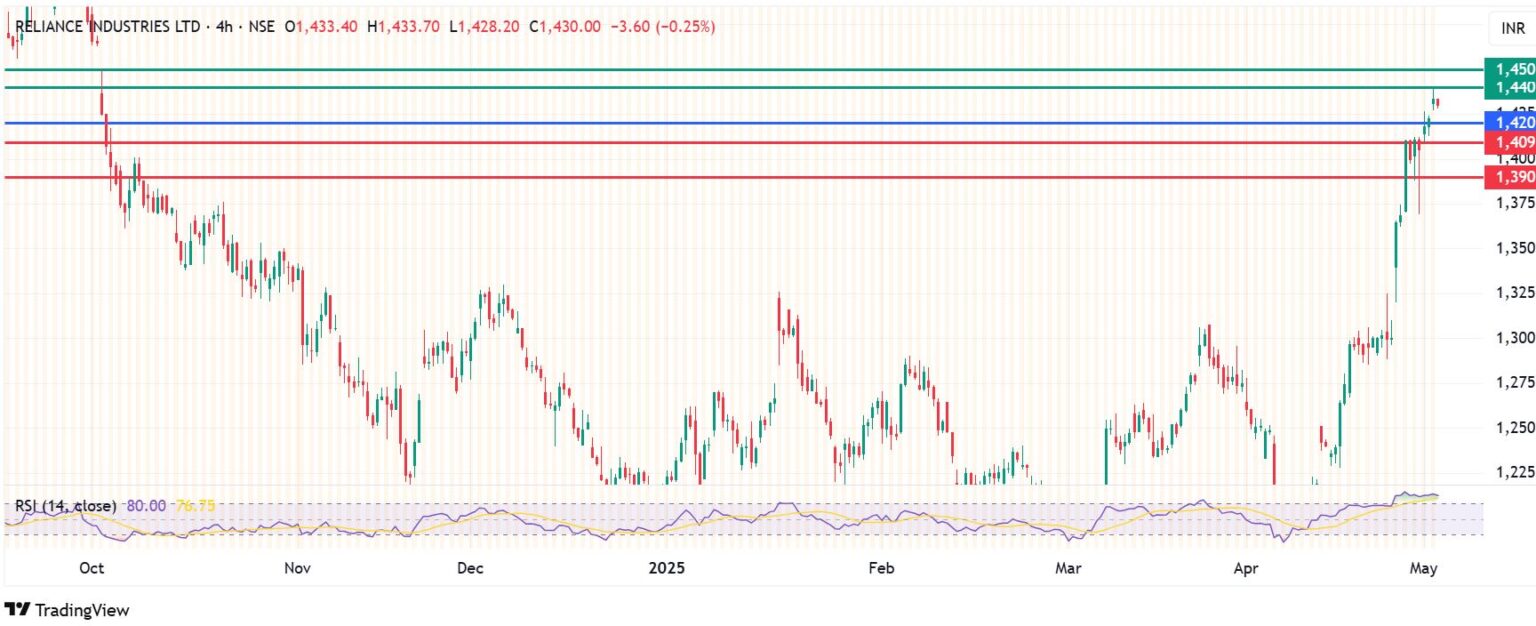This screenshot has height=626, width=1536.
Task: Click the RSI (14, close) indicator label
Action: 65,506
